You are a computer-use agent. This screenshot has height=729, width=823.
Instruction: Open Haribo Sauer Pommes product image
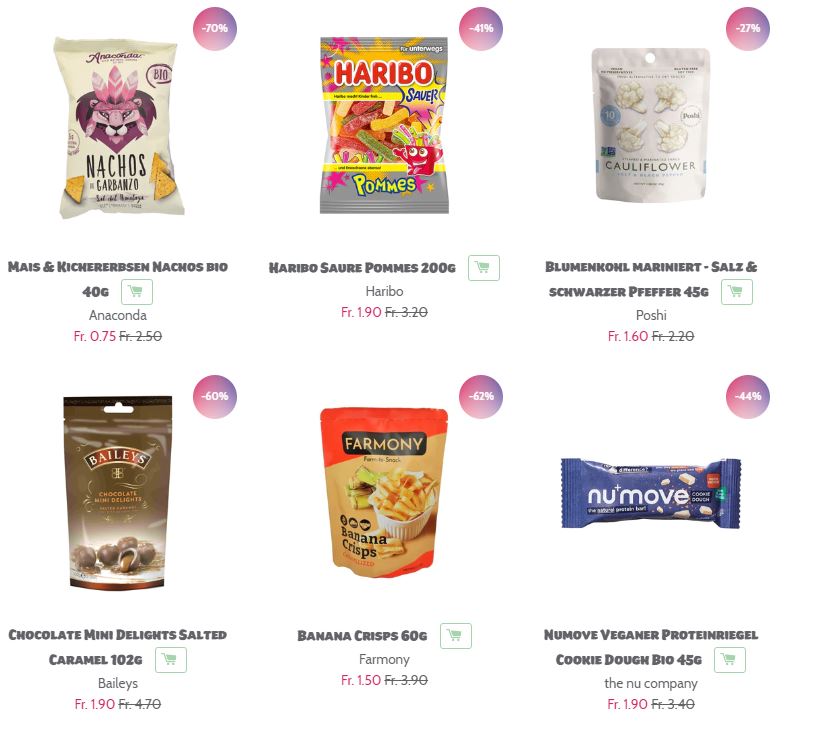point(384,125)
